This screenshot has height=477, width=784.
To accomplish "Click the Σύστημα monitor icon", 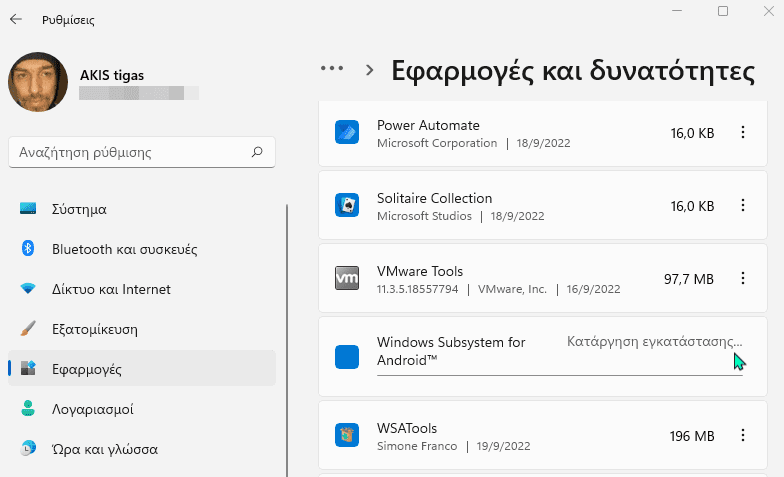I will 28,208.
